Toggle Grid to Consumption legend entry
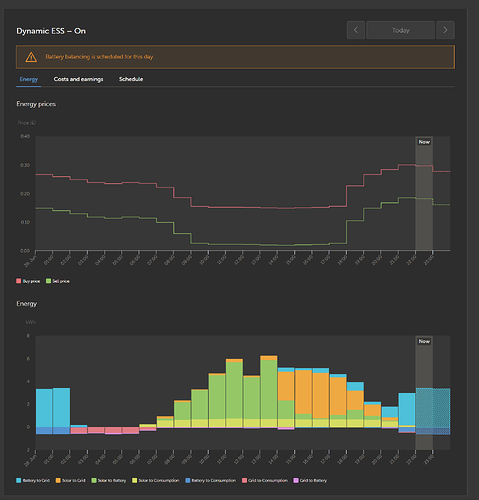 pyautogui.click(x=265, y=480)
